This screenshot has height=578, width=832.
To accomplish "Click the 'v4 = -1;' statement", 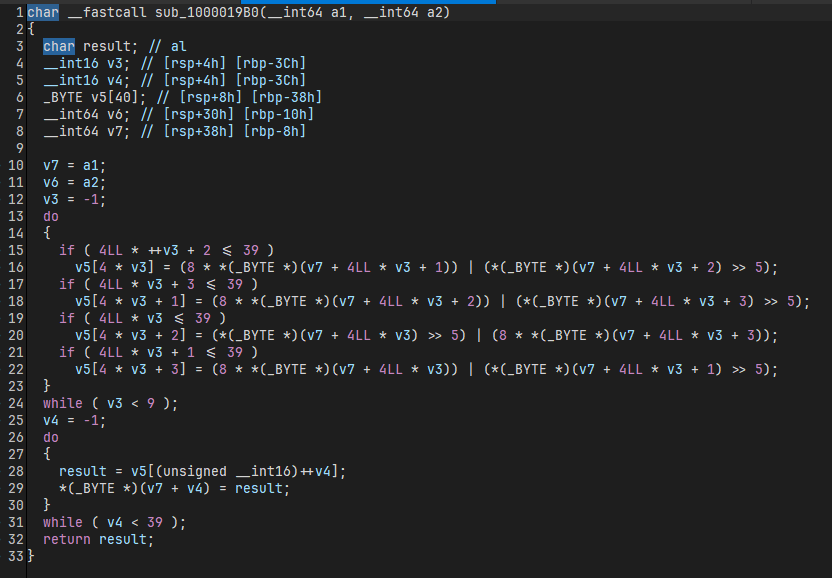I will (x=75, y=420).
